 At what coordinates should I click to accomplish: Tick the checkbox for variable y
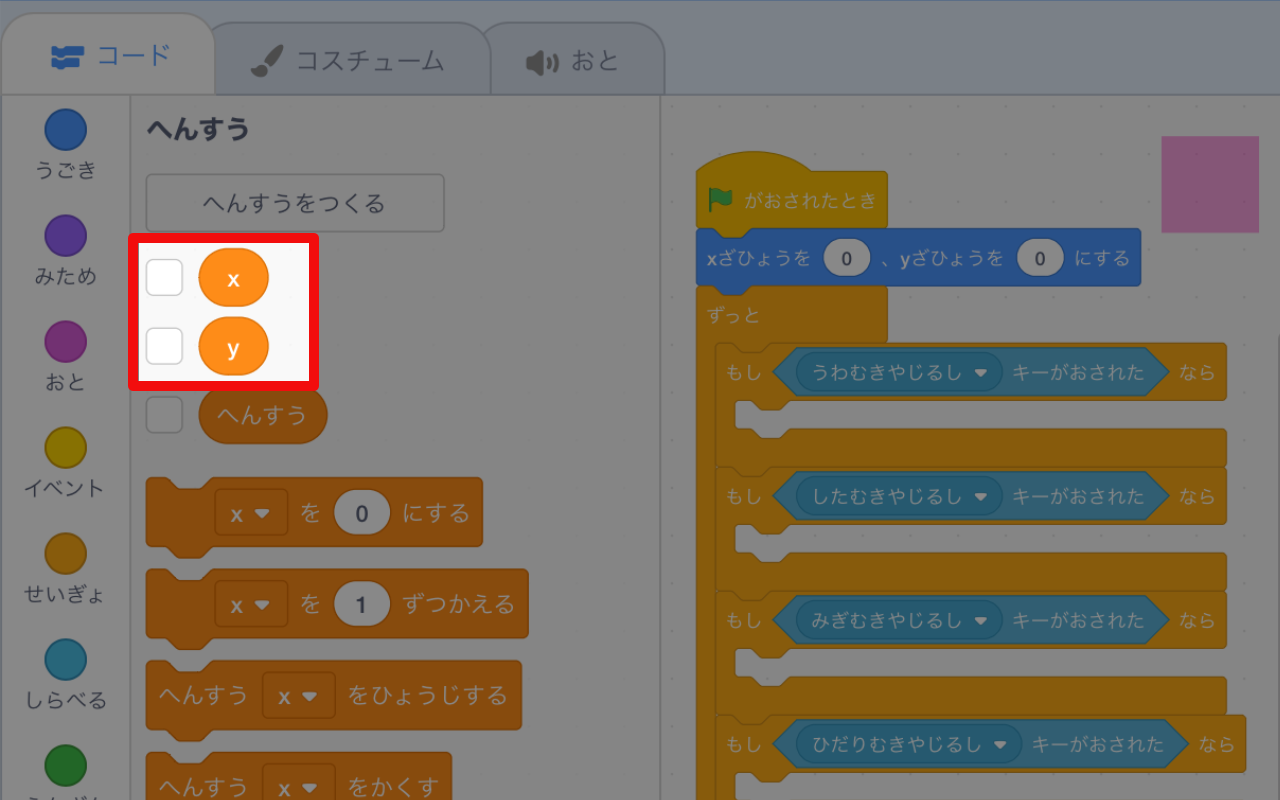point(165,346)
